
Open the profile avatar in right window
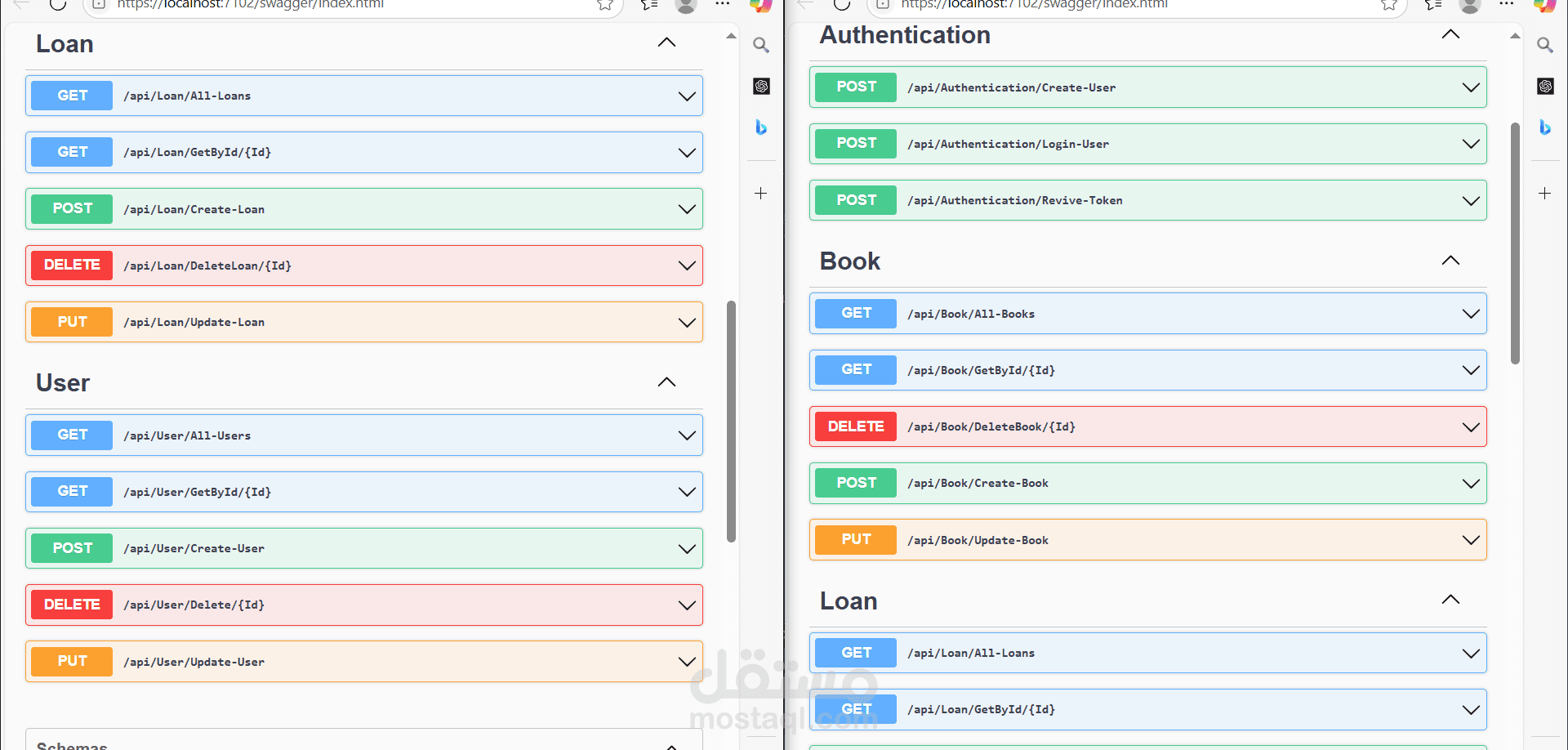[1470, 6]
